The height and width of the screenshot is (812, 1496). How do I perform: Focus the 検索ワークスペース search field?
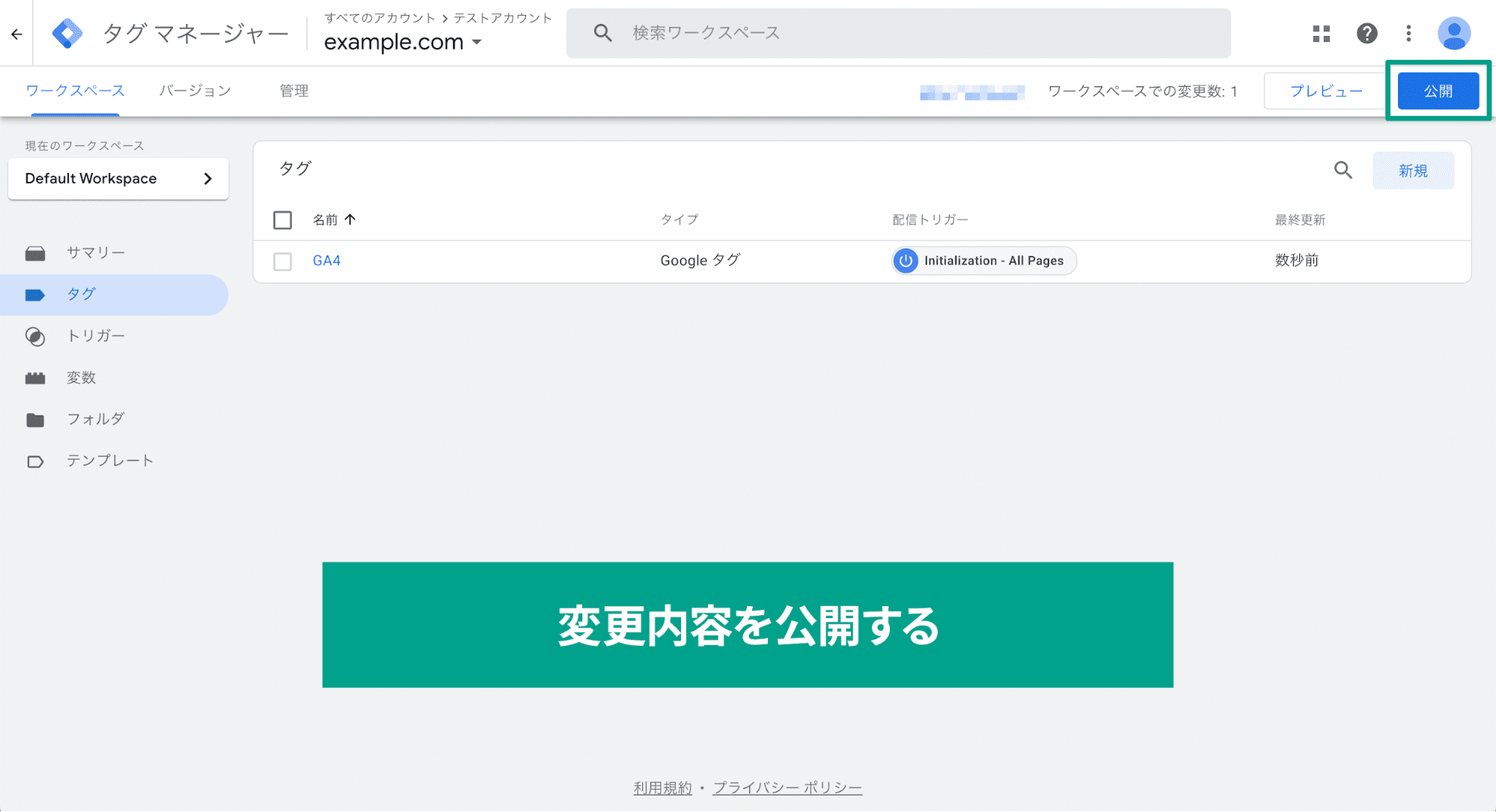[898, 33]
